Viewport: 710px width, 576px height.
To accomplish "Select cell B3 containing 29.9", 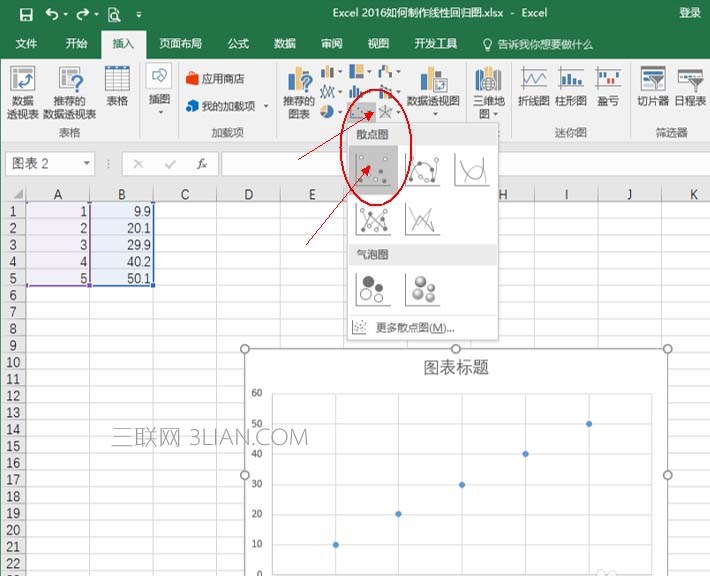I will pyautogui.click(x=121, y=245).
